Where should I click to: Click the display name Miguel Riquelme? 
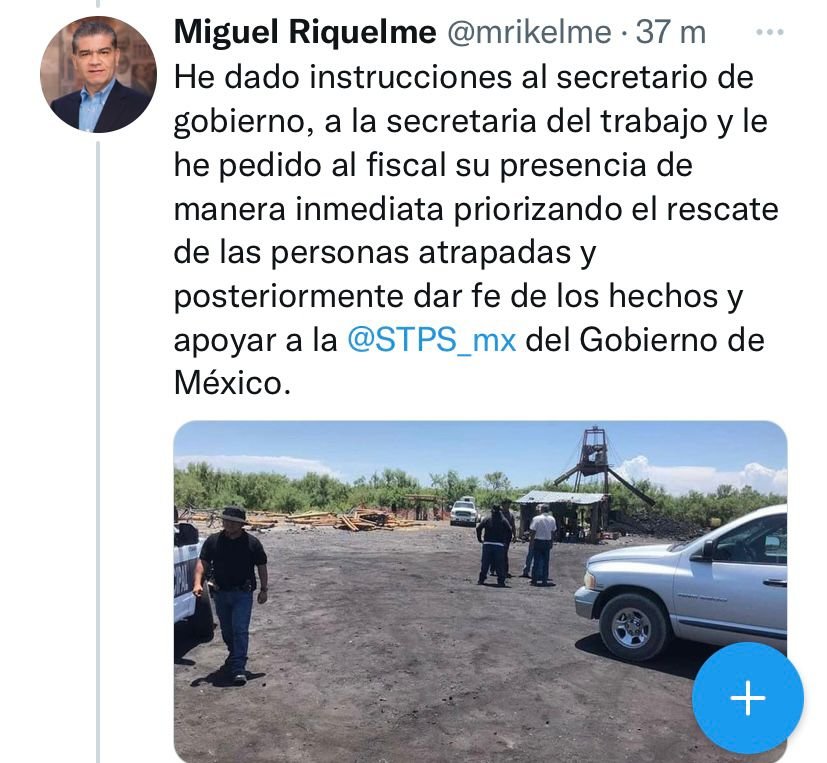click(305, 32)
